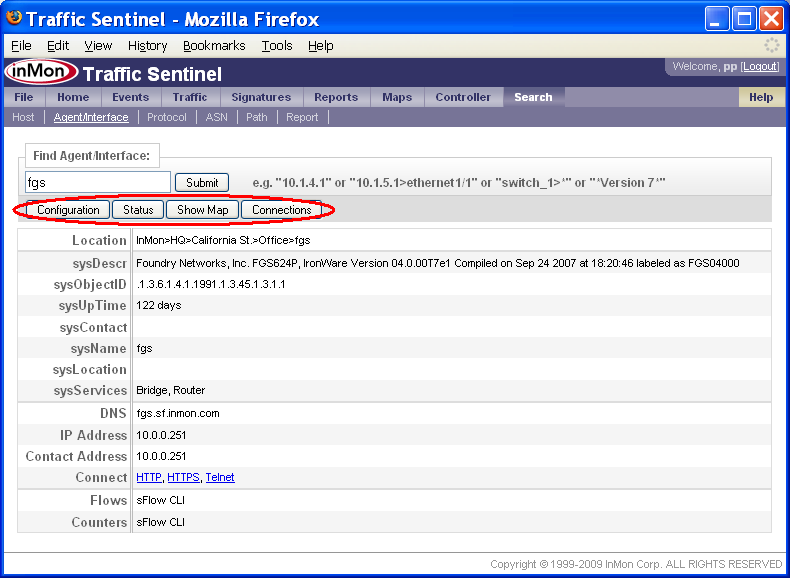Click the Status button
The image size is (790, 578).
[x=138, y=210]
